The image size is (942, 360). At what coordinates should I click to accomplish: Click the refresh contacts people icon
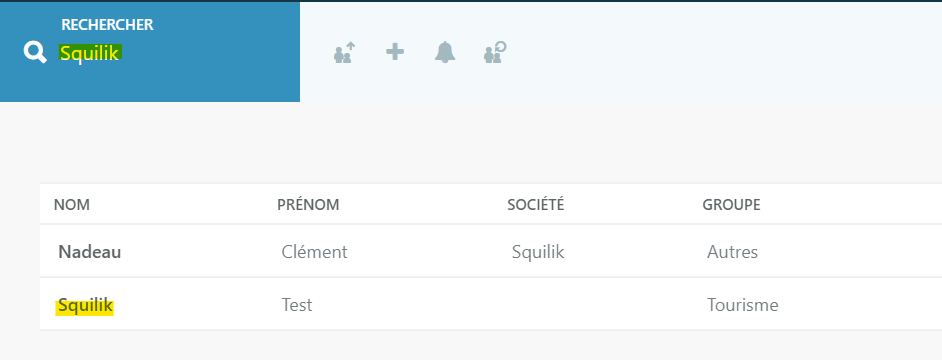(495, 52)
